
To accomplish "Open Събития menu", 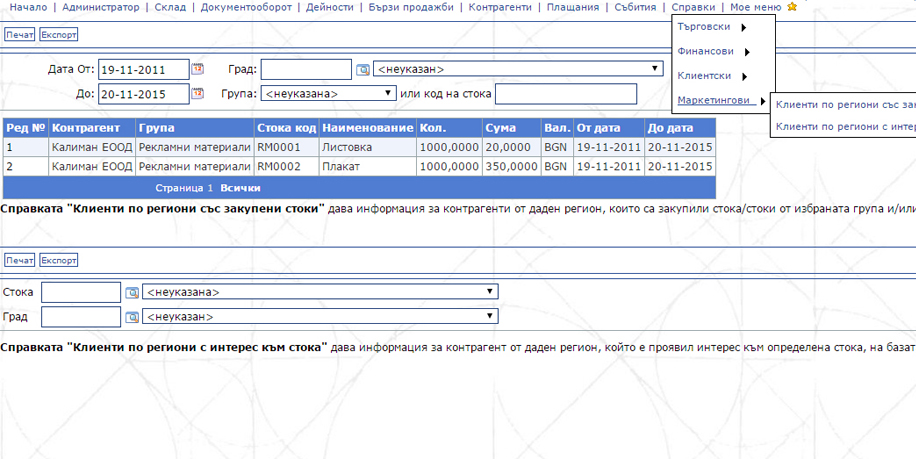I will (635, 7).
